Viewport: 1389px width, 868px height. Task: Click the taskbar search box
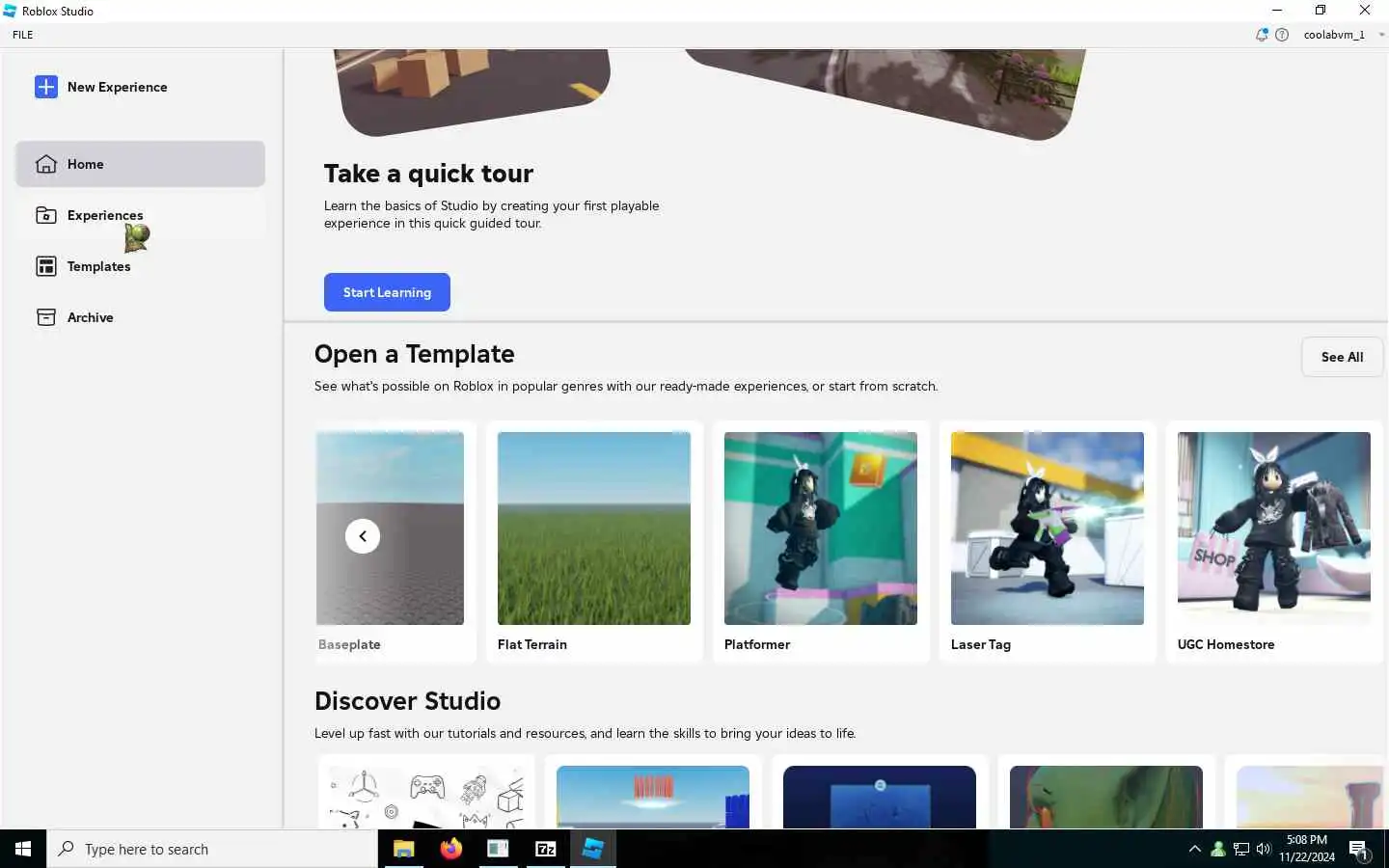(x=212, y=849)
